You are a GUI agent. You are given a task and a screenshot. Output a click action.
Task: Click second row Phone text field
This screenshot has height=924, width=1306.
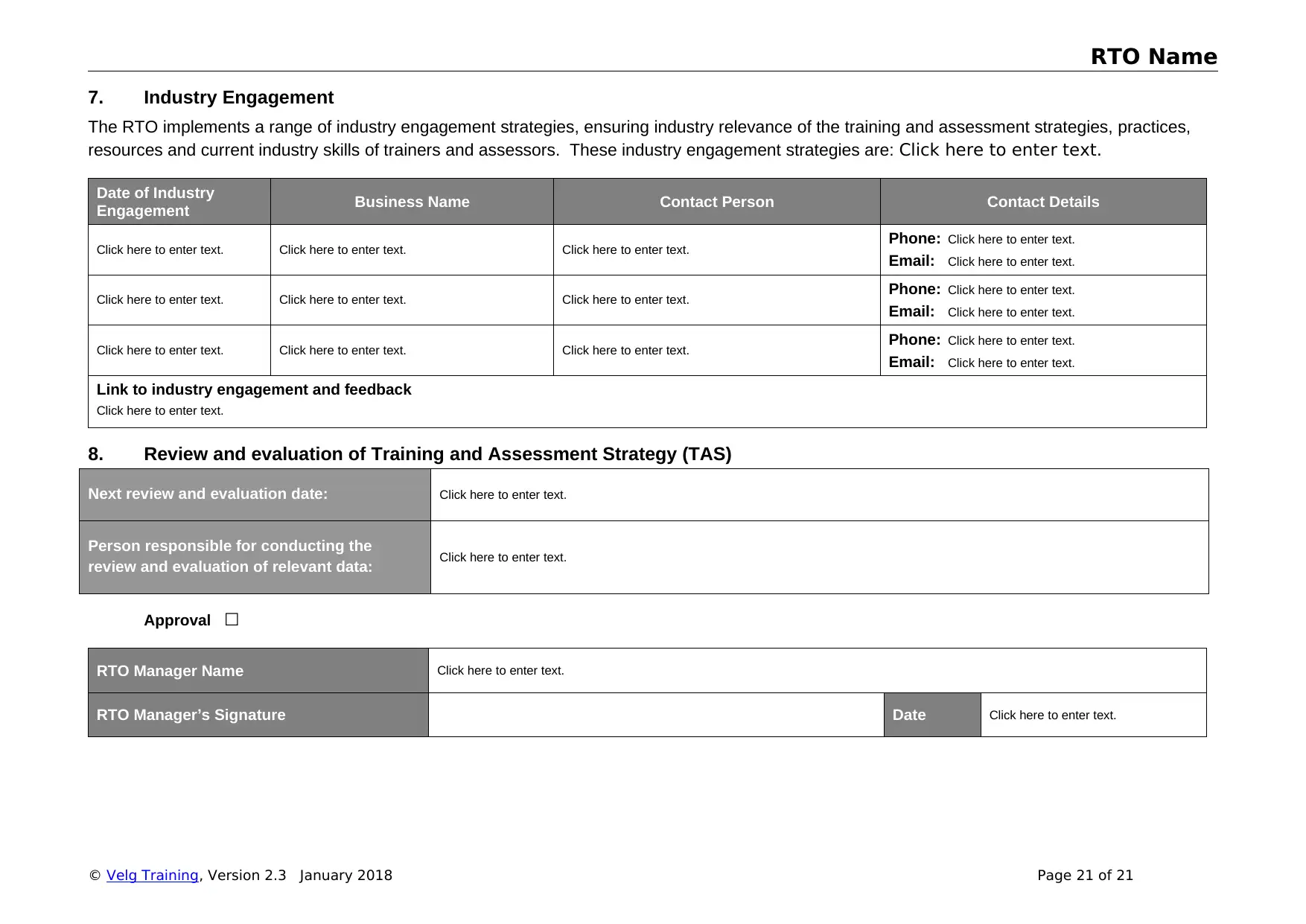click(1011, 290)
